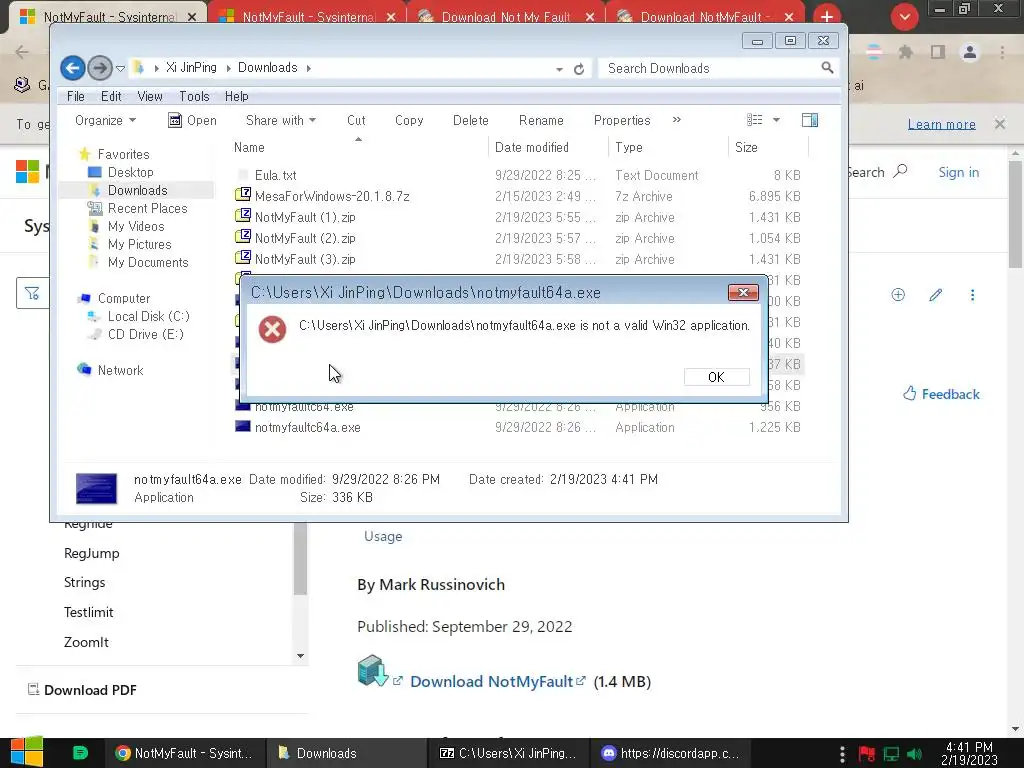Toggle the preview pane

[x=810, y=120]
